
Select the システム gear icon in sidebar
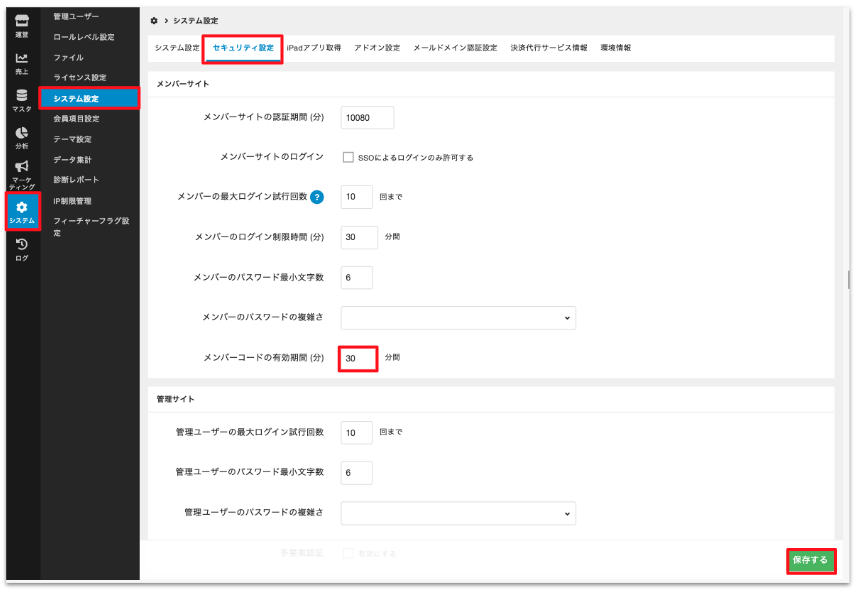tap(21, 212)
